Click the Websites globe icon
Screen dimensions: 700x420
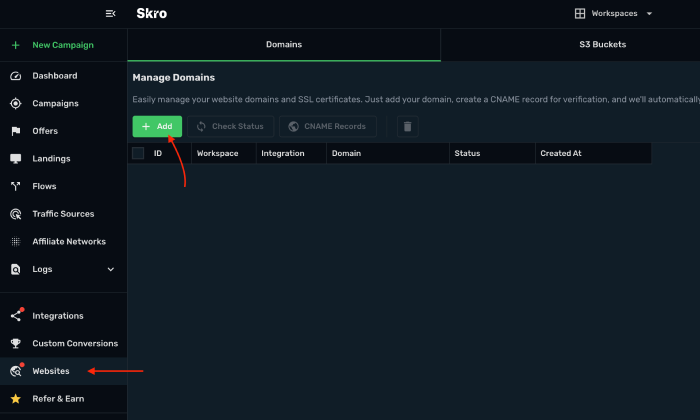[16, 371]
